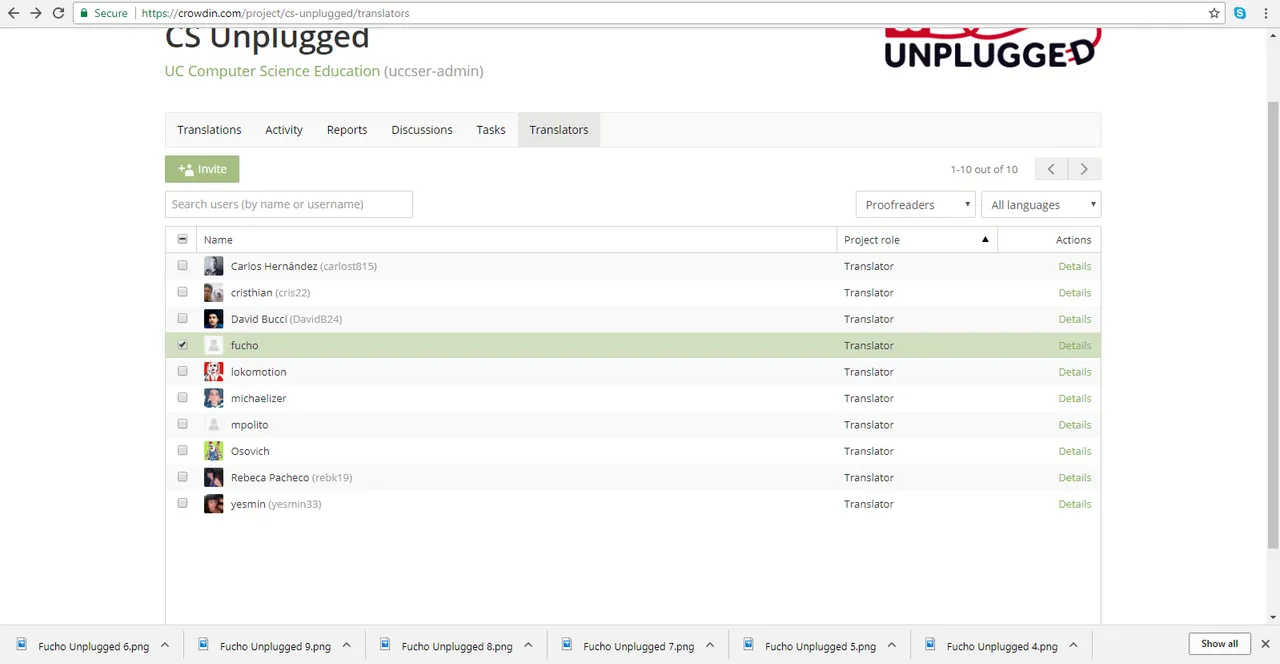The image size is (1280, 664).
Task: Open Chrome's three-dot menu
Action: (1266, 13)
